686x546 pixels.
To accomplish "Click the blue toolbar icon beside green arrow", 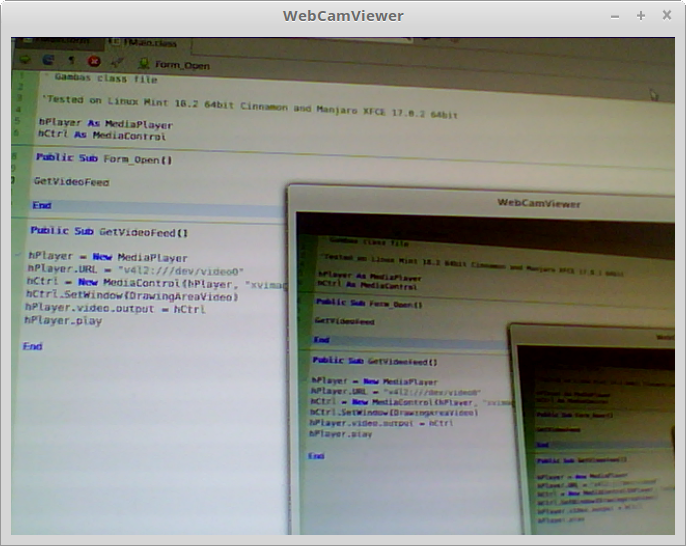I will click(48, 60).
